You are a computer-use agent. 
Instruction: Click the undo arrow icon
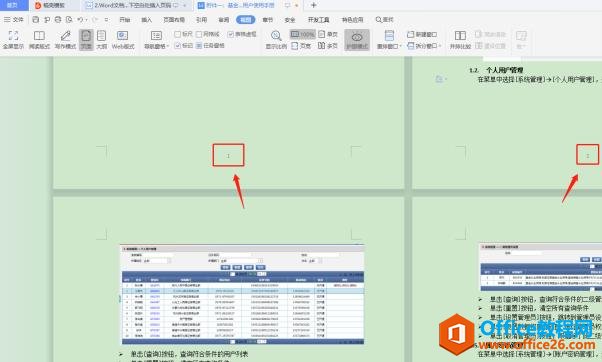pos(80,19)
